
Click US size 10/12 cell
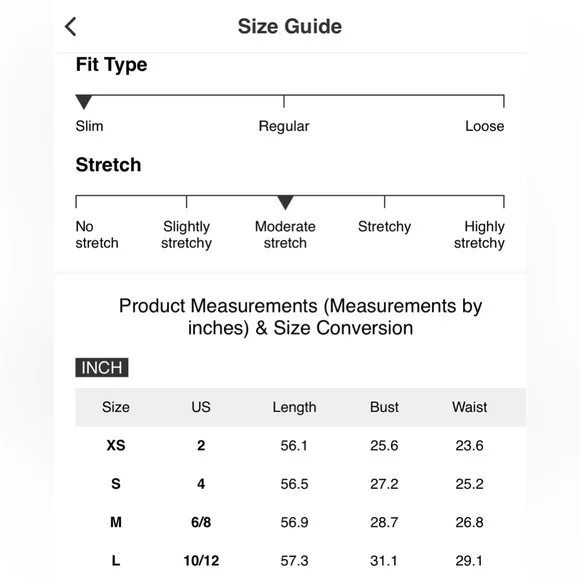tap(201, 561)
